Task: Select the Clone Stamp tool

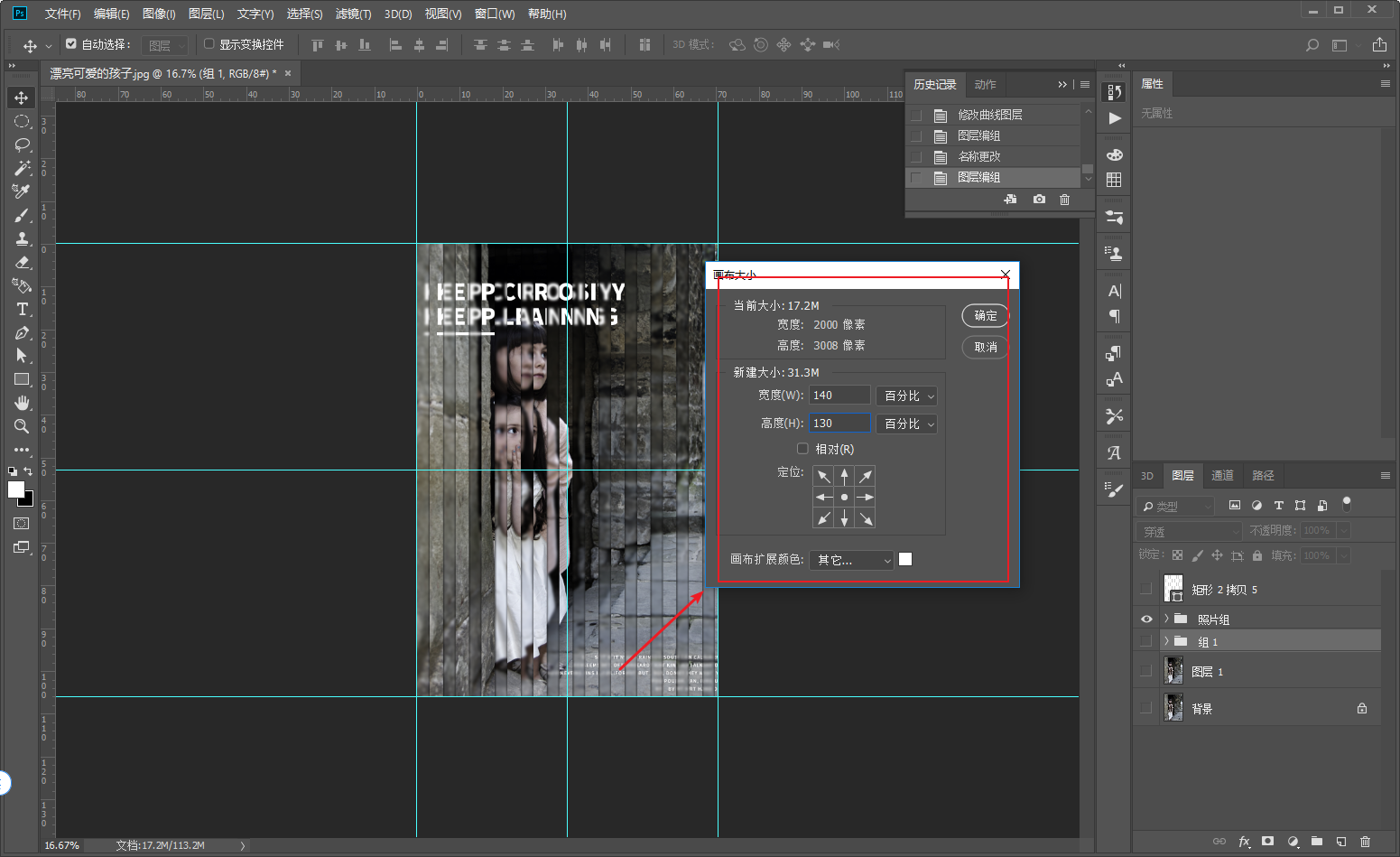Action: 22,238
